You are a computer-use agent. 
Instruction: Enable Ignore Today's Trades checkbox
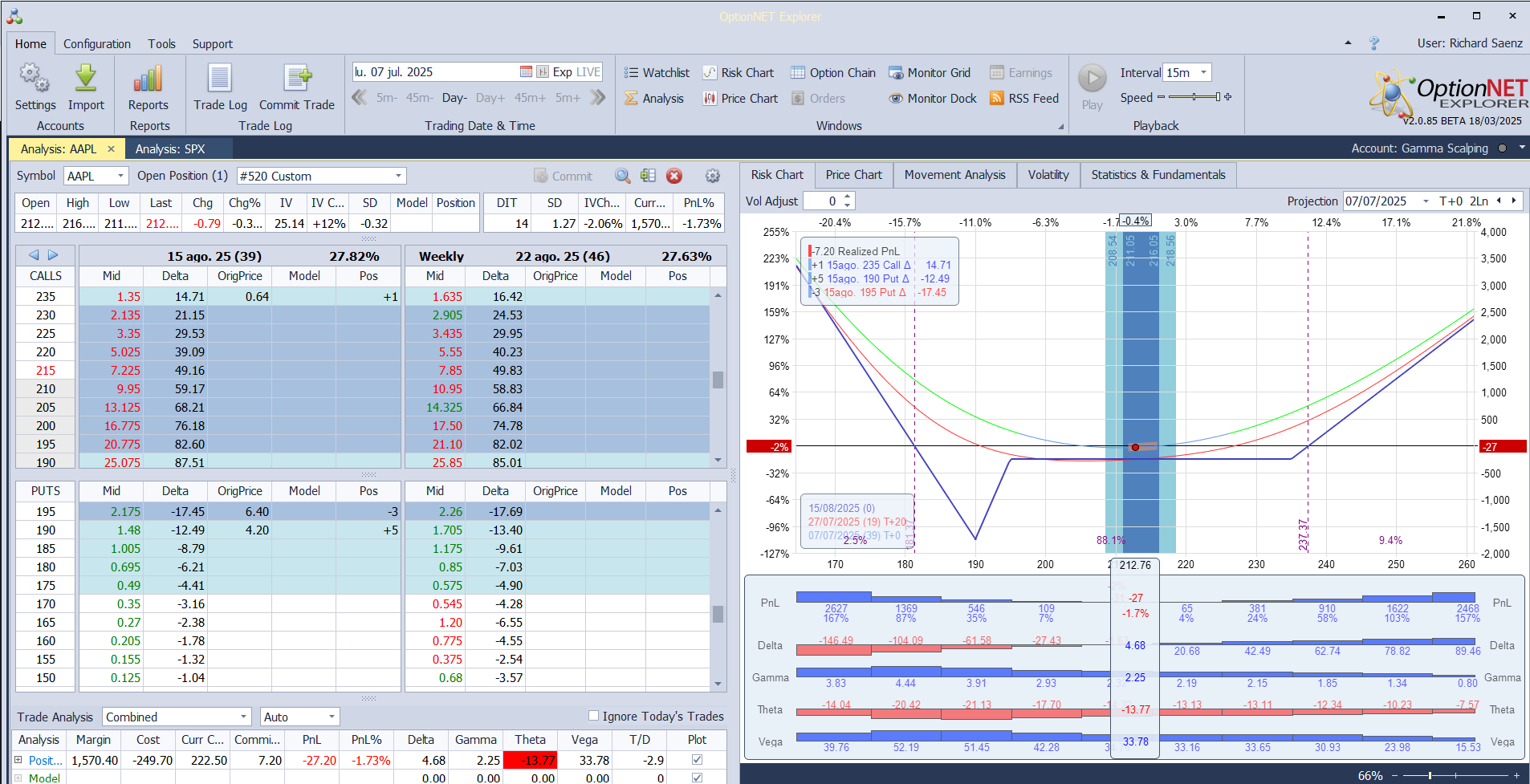coord(594,716)
